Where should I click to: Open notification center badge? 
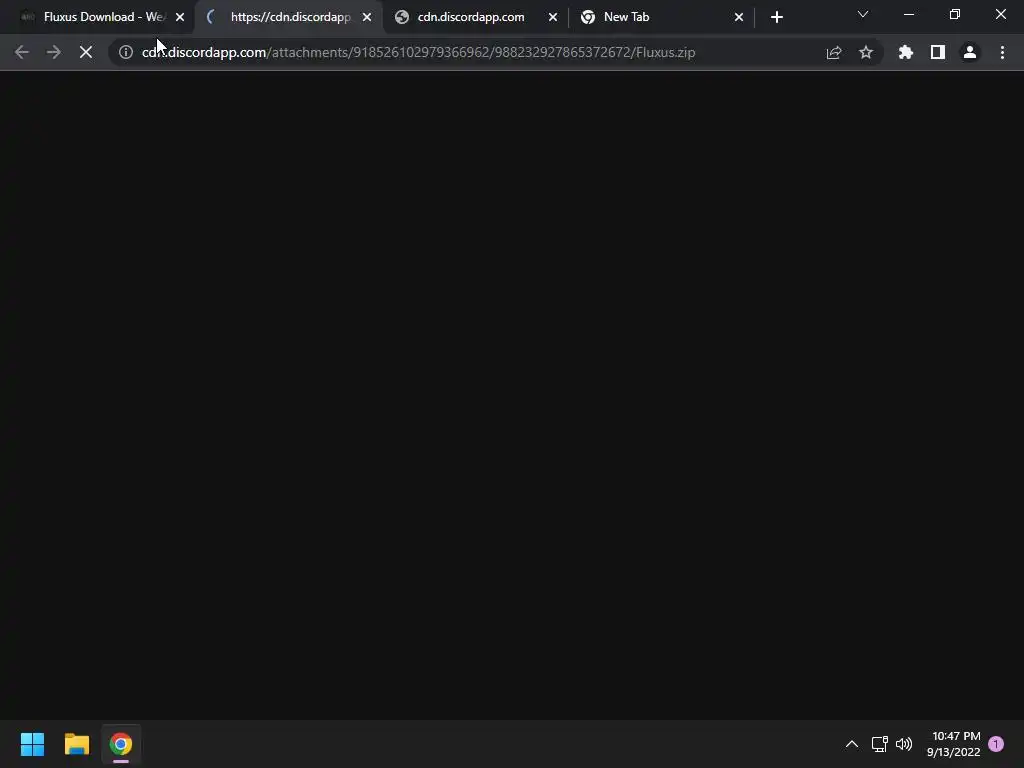(996, 744)
